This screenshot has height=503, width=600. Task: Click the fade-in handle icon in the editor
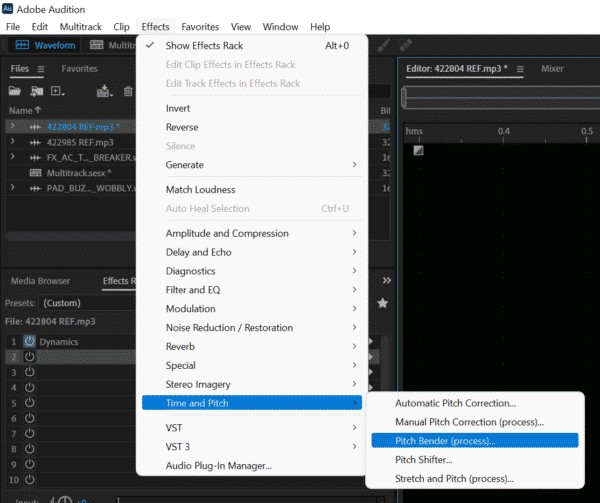pos(418,150)
